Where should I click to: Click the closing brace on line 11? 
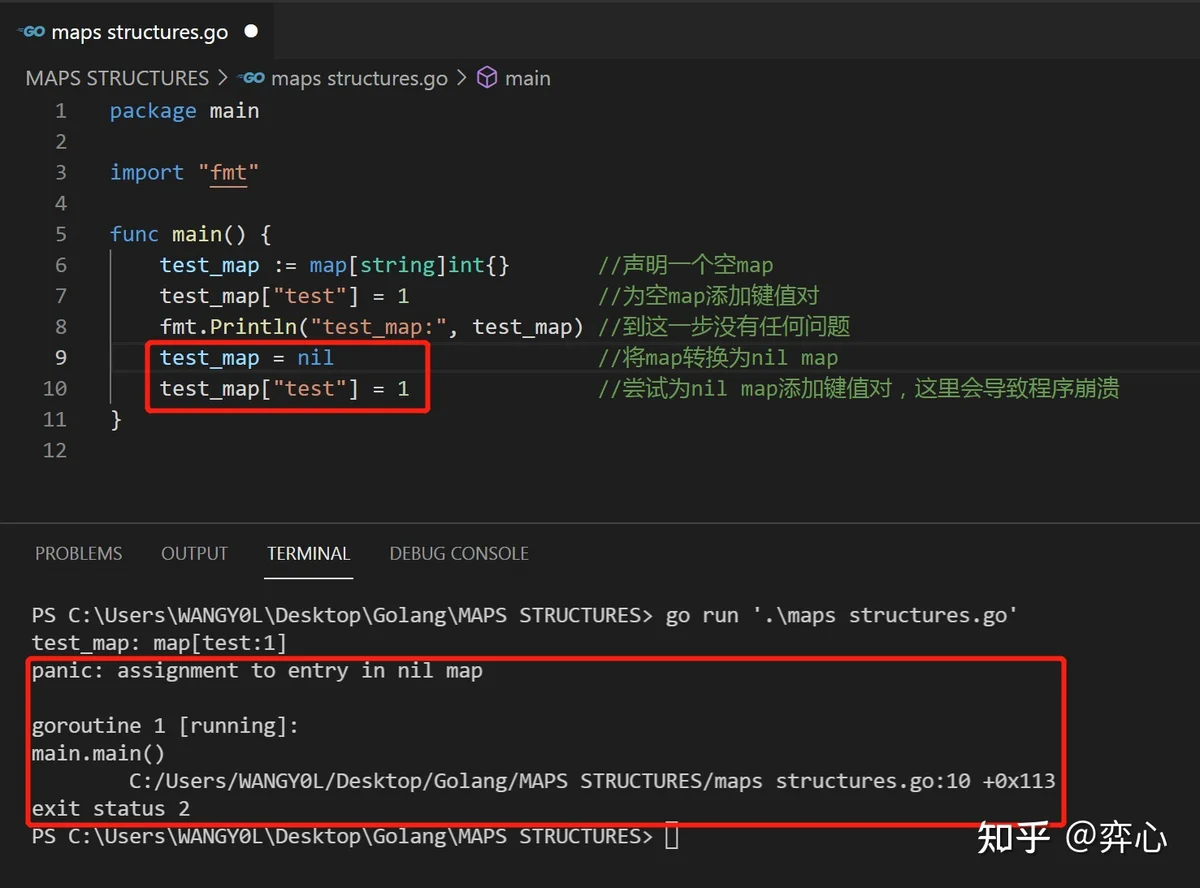116,419
